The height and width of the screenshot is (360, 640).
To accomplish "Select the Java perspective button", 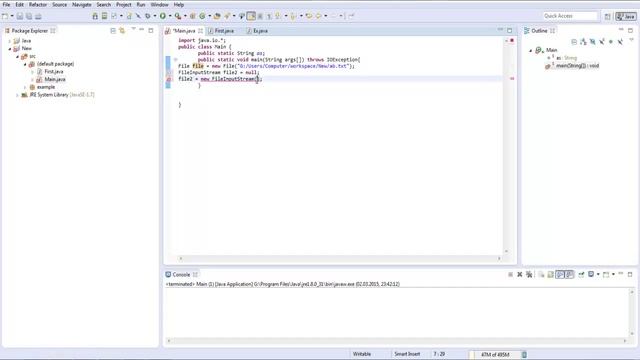I will pos(626,16).
